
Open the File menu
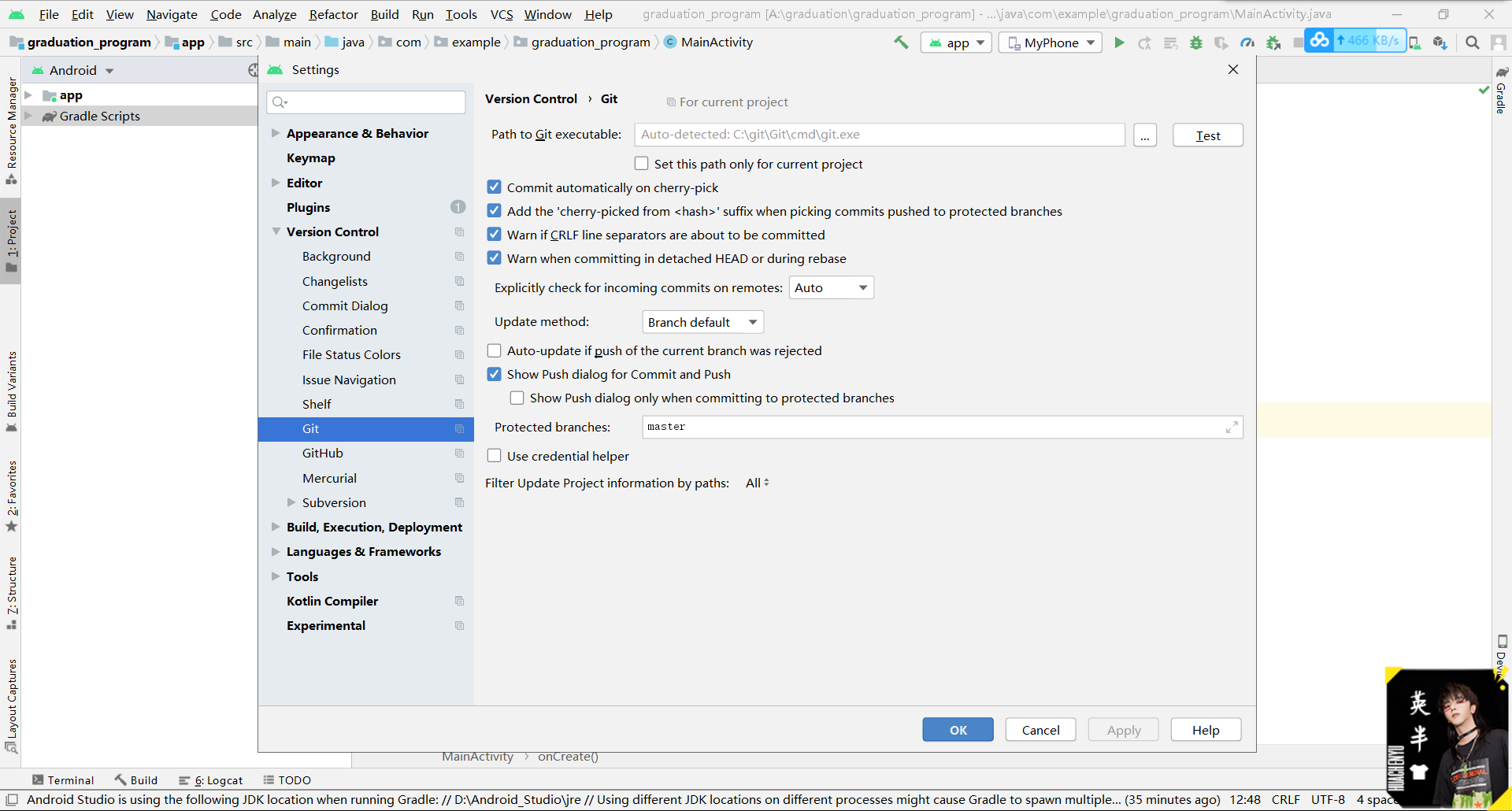[x=49, y=14]
